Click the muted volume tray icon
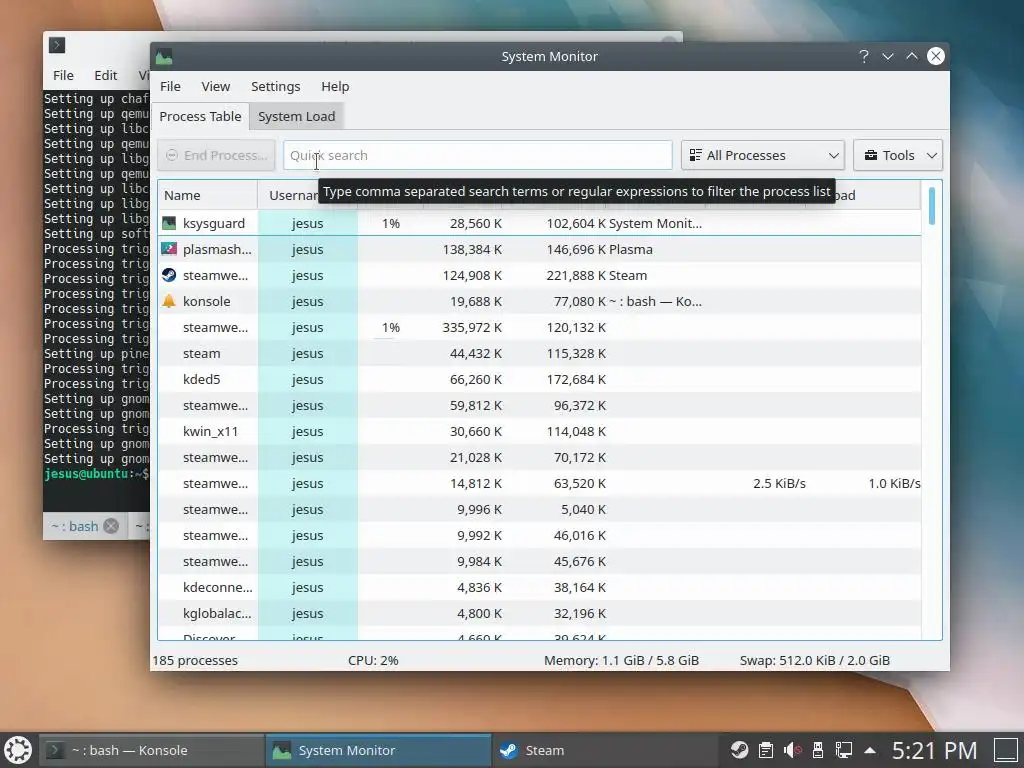Screen dimensions: 1024x768 (x=792, y=750)
